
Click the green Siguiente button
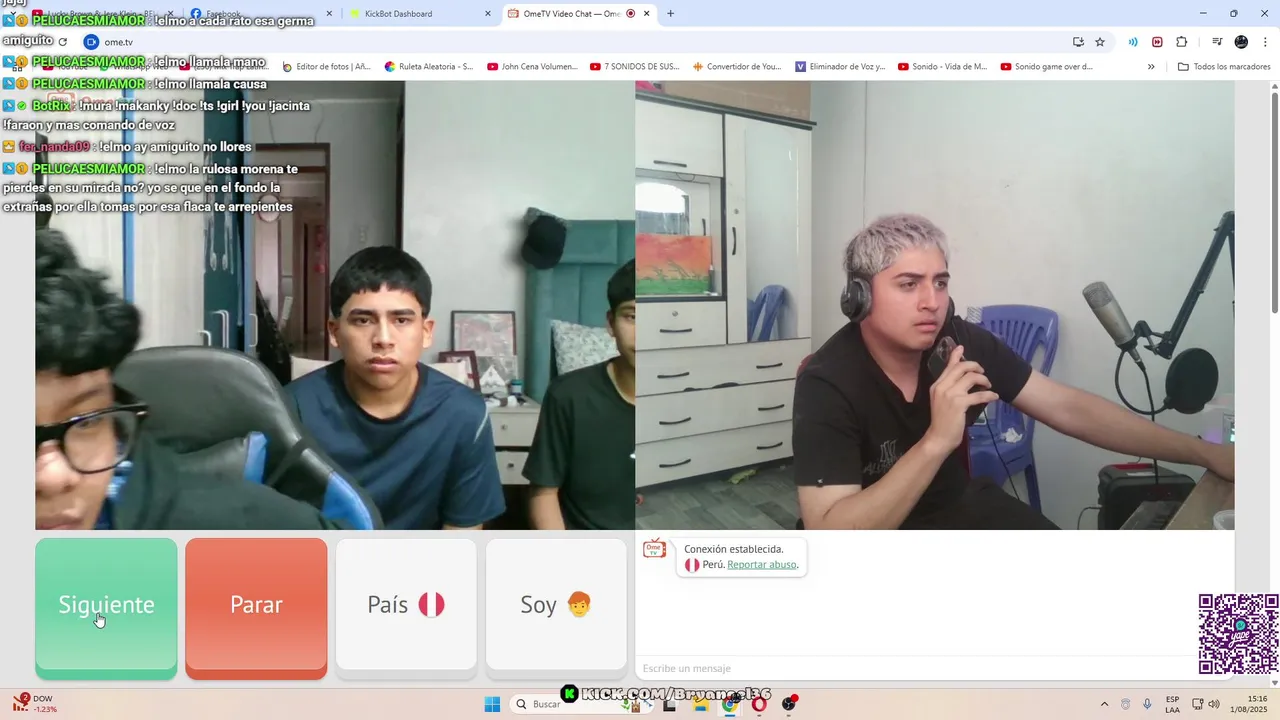(106, 608)
